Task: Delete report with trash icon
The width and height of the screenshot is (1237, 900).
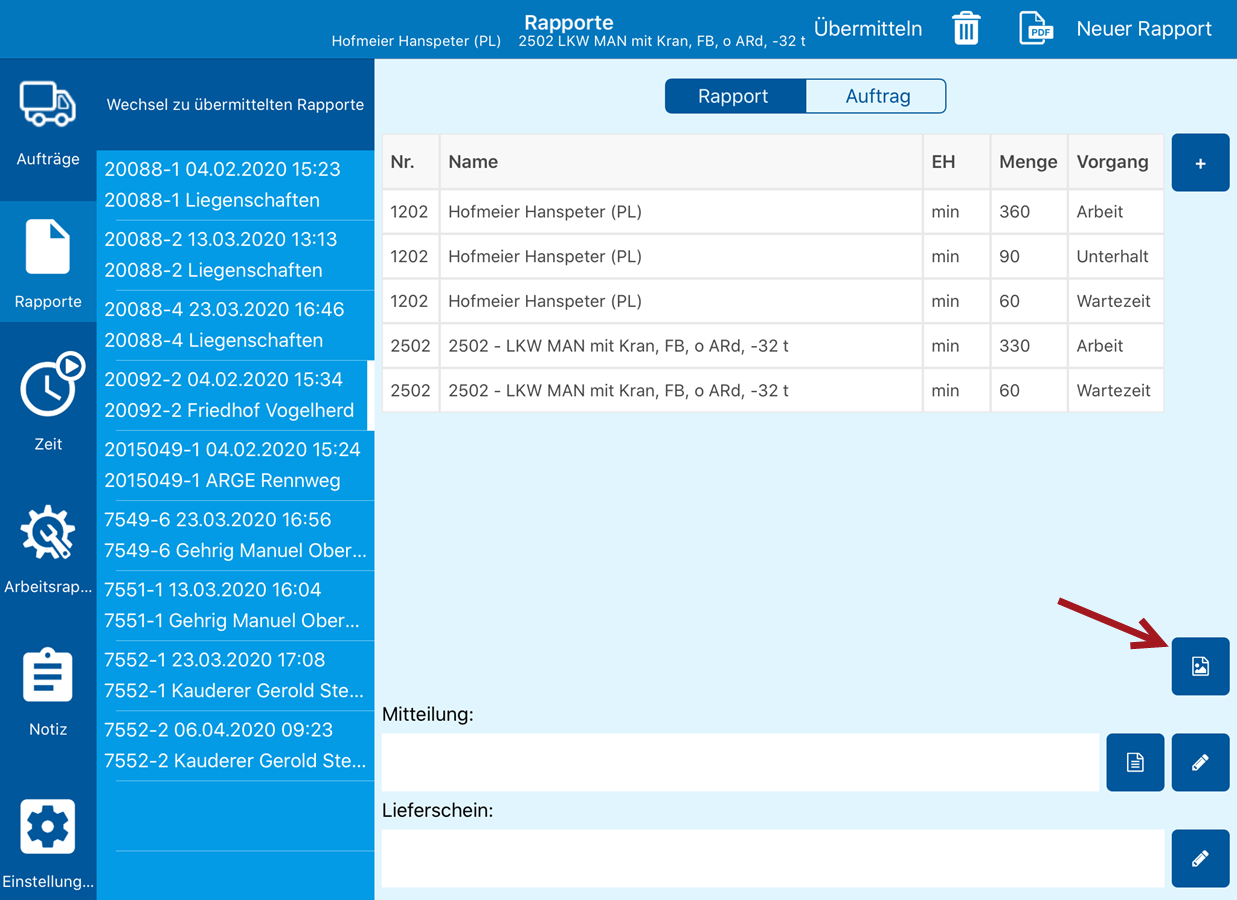Action: (966, 29)
